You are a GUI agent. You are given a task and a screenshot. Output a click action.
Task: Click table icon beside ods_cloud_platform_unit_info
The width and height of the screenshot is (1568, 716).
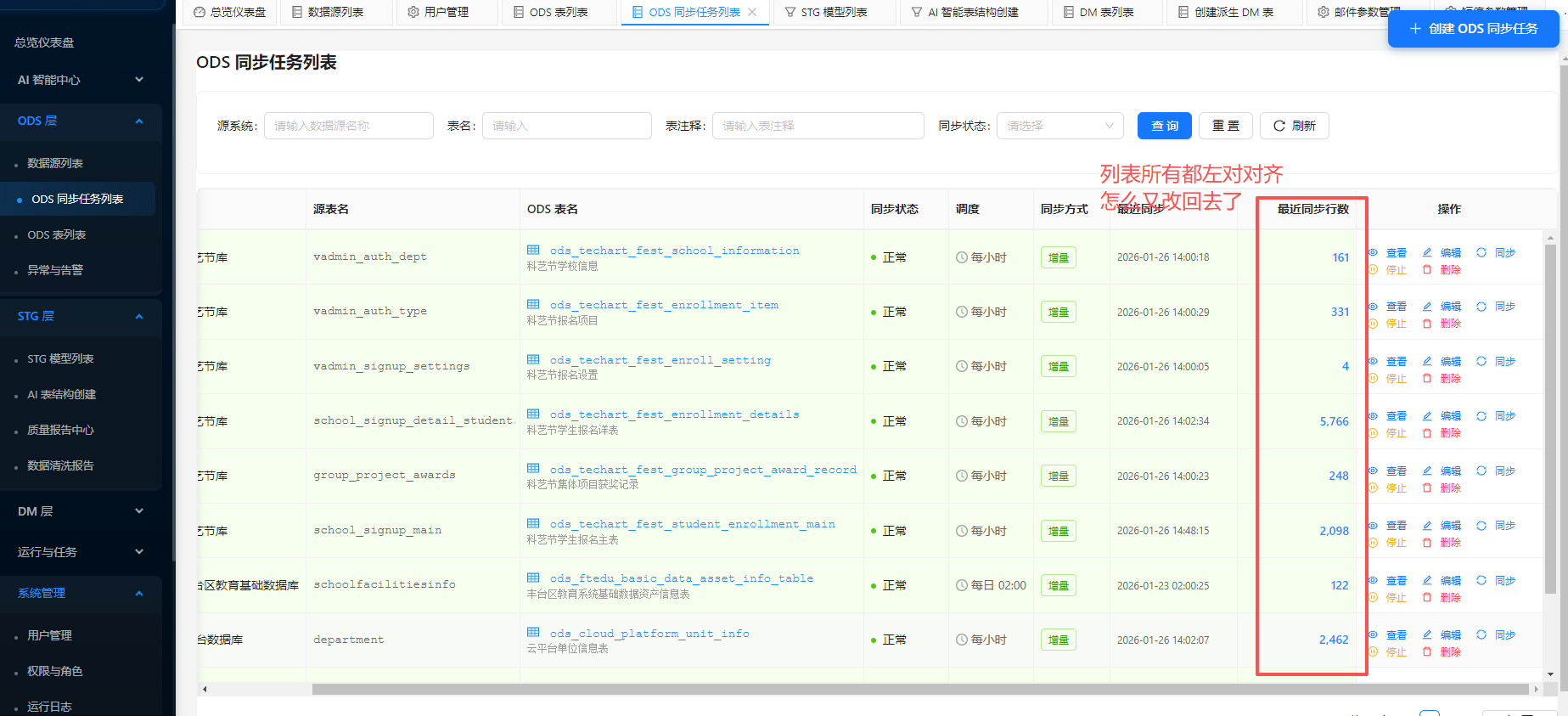pos(533,633)
